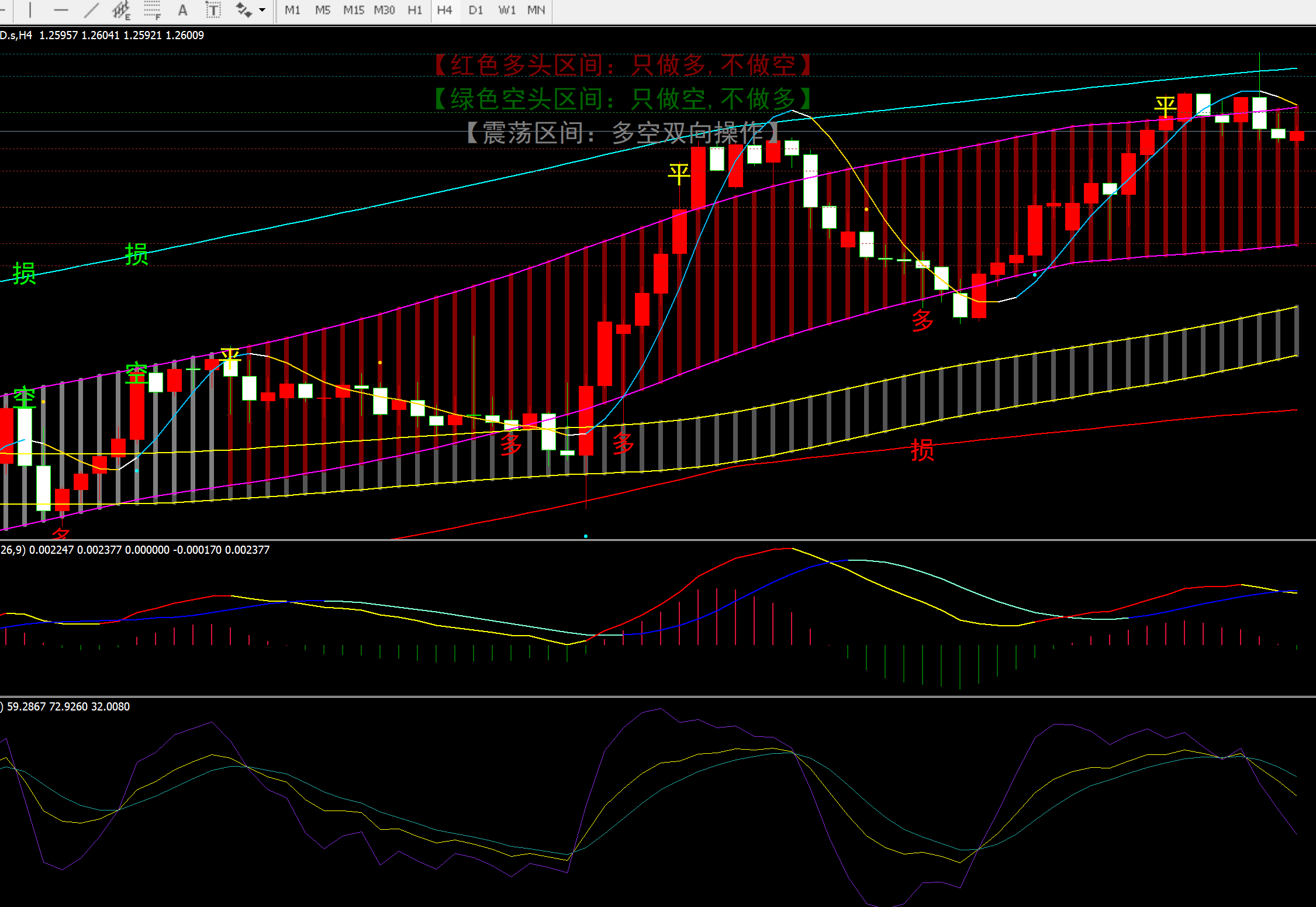Switch to W1 weekly timeframe
The width and height of the screenshot is (1316, 907).
pyautogui.click(x=506, y=10)
